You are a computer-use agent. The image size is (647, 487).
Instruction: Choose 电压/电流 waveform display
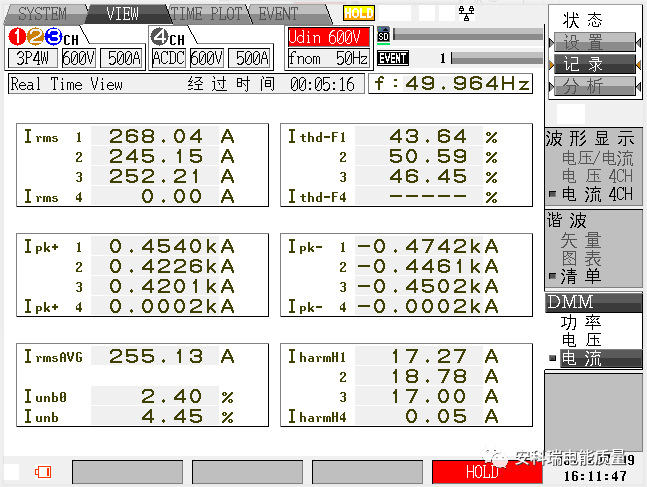pyautogui.click(x=597, y=158)
